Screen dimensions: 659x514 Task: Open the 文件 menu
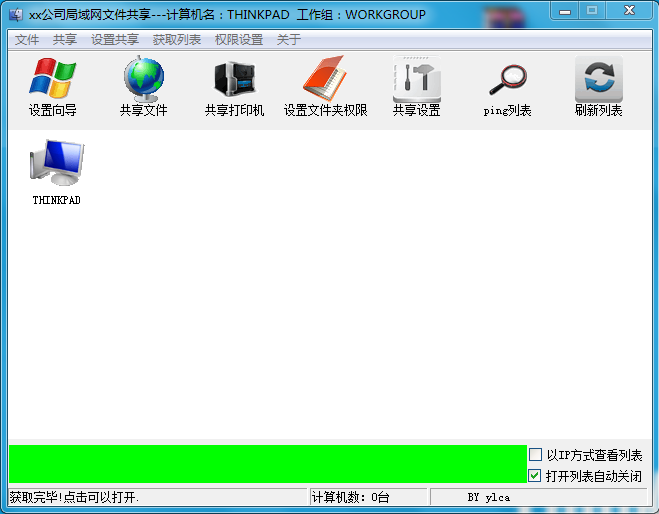(27, 40)
